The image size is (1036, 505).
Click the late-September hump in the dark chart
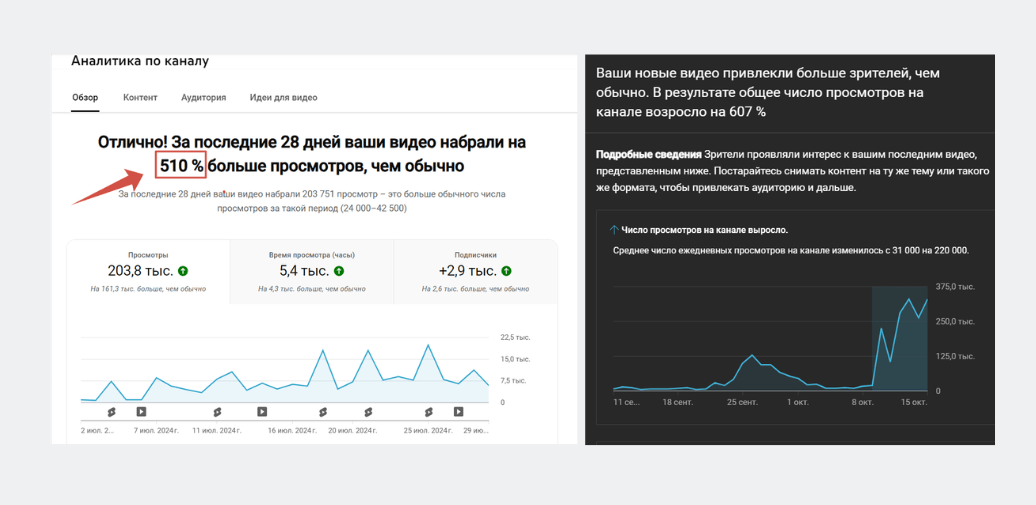[753, 372]
